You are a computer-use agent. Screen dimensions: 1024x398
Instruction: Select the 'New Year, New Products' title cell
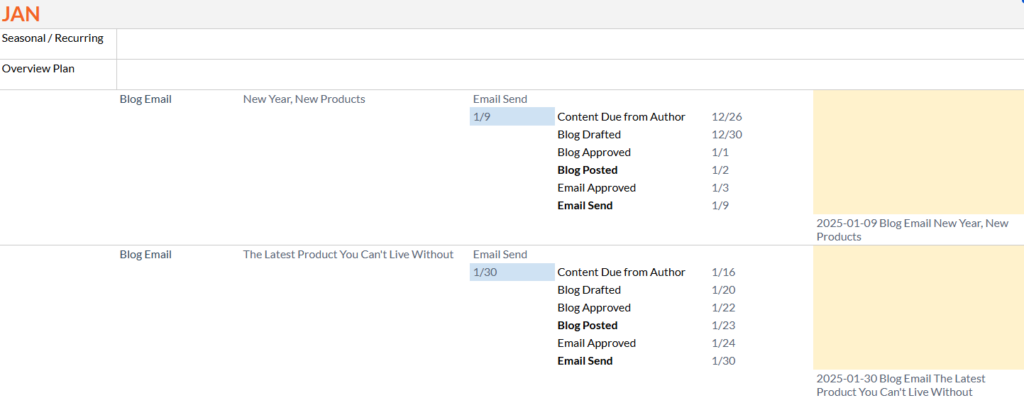pos(304,99)
